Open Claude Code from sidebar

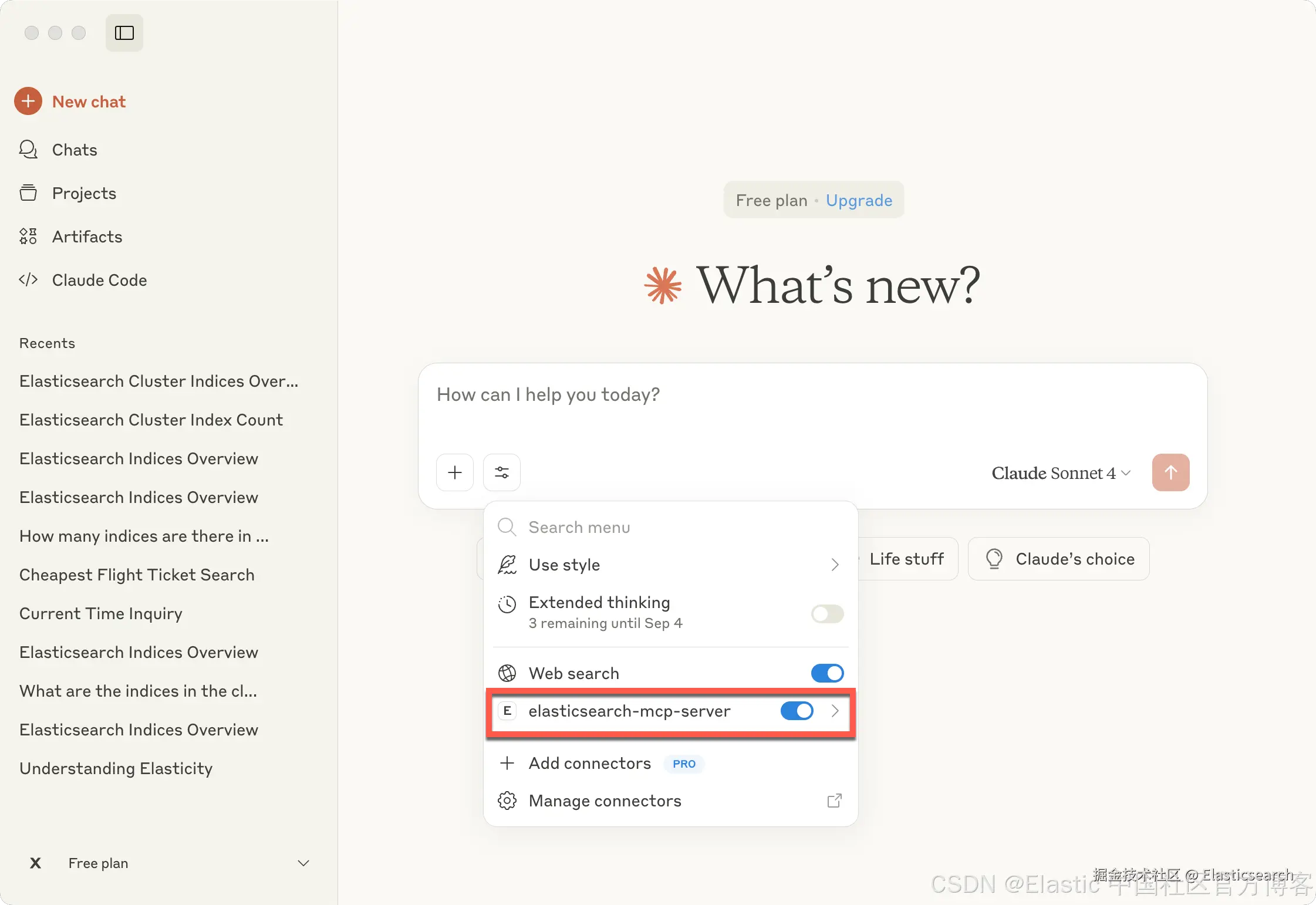tap(99, 281)
